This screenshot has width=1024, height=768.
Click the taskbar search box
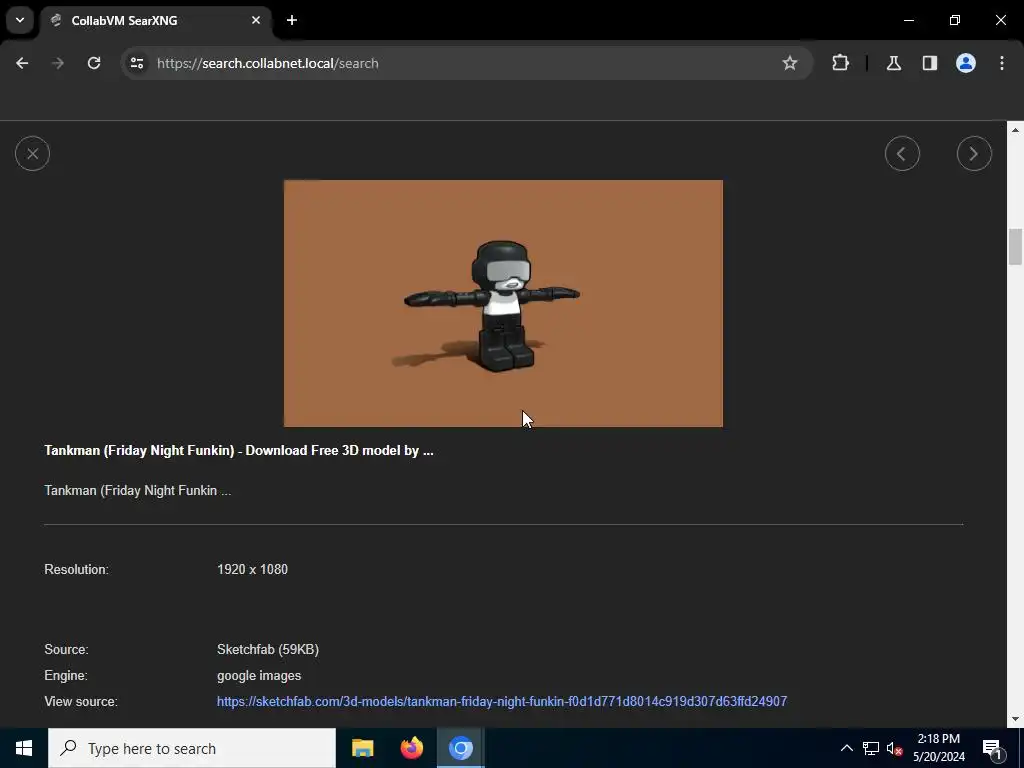(192, 748)
